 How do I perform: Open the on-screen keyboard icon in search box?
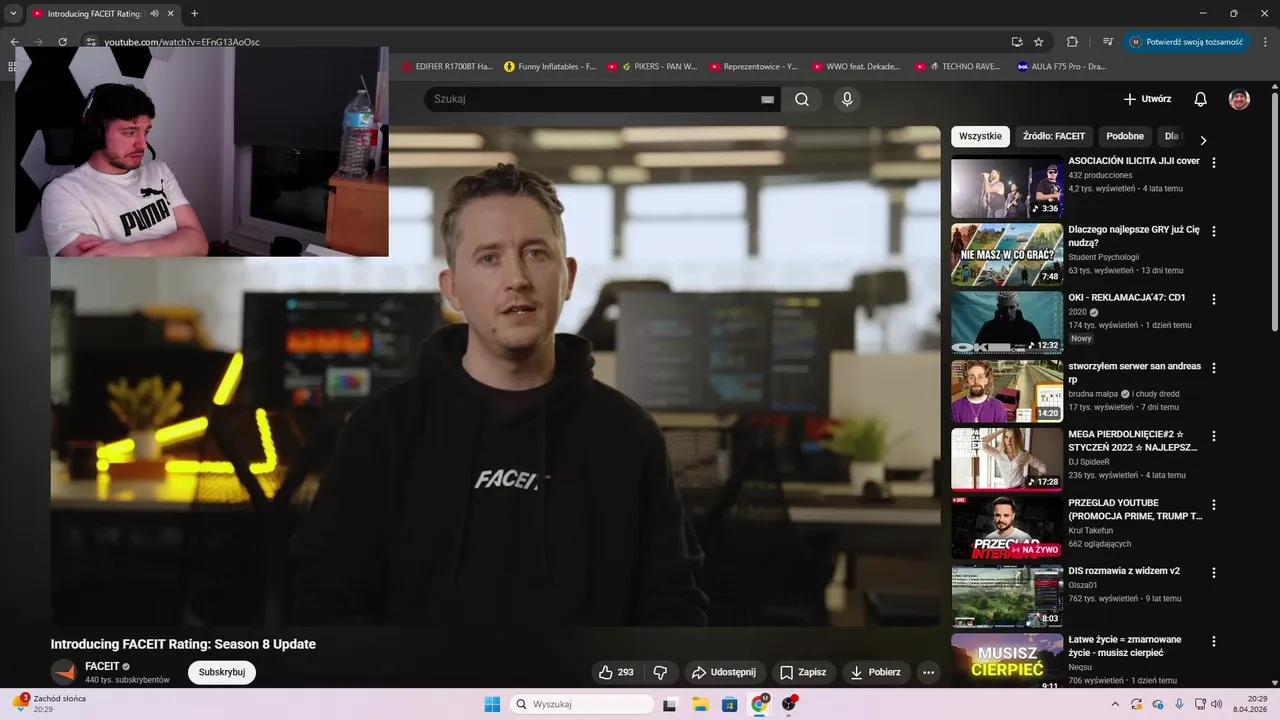(767, 99)
